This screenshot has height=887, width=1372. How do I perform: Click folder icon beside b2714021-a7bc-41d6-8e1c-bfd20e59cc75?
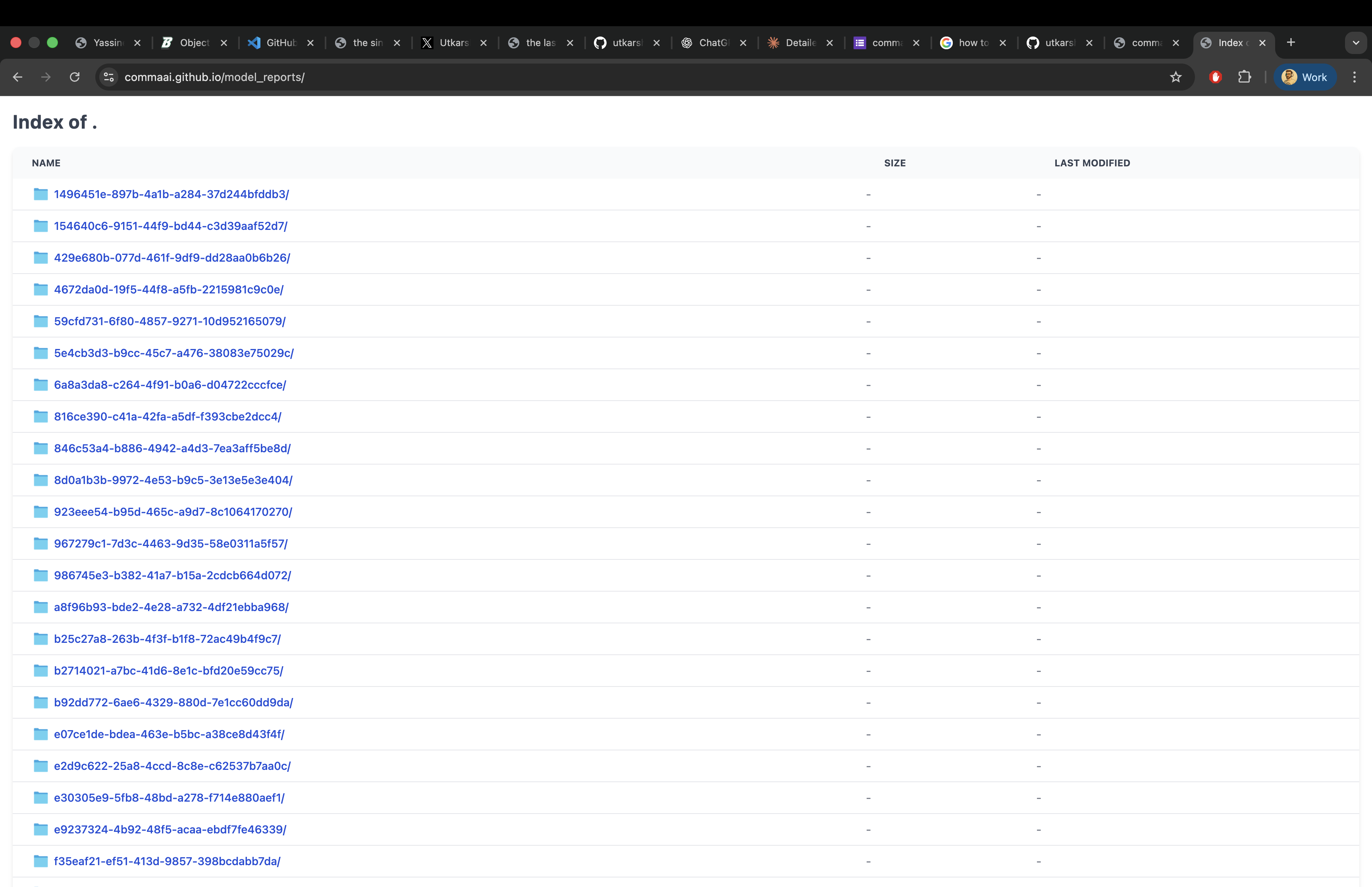click(x=41, y=670)
